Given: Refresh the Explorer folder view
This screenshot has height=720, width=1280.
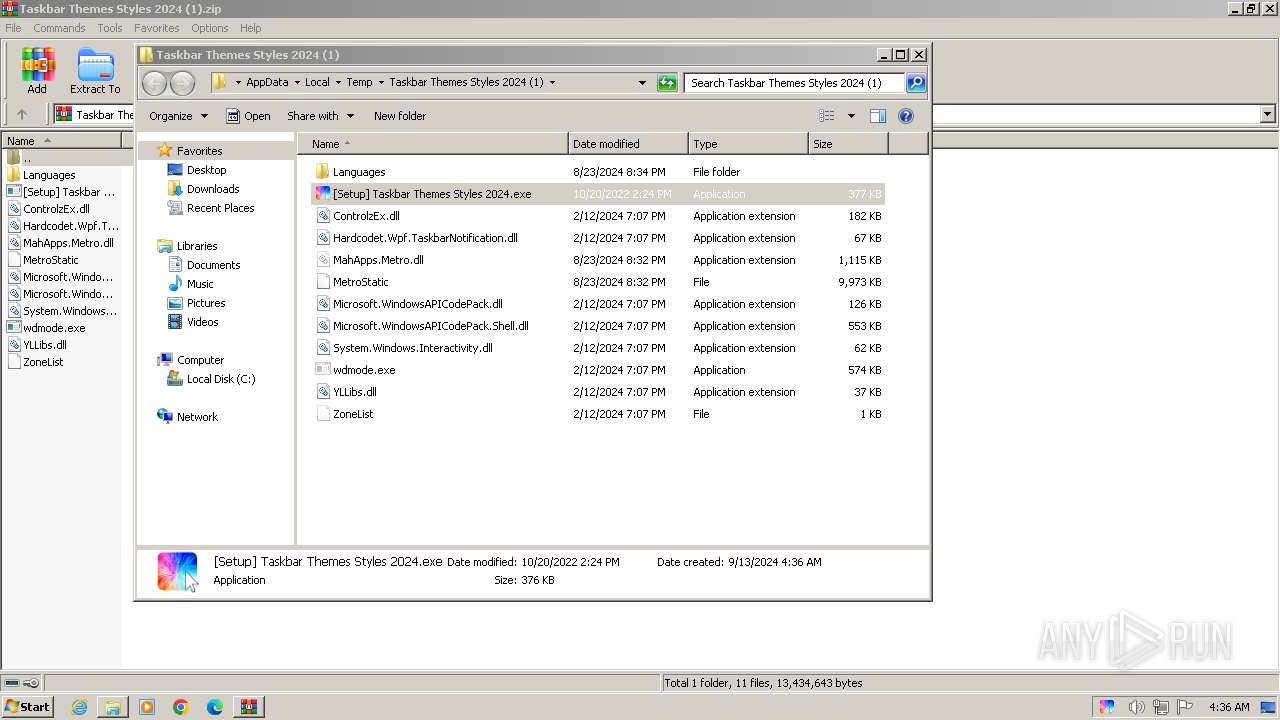Looking at the screenshot, I should [x=667, y=83].
